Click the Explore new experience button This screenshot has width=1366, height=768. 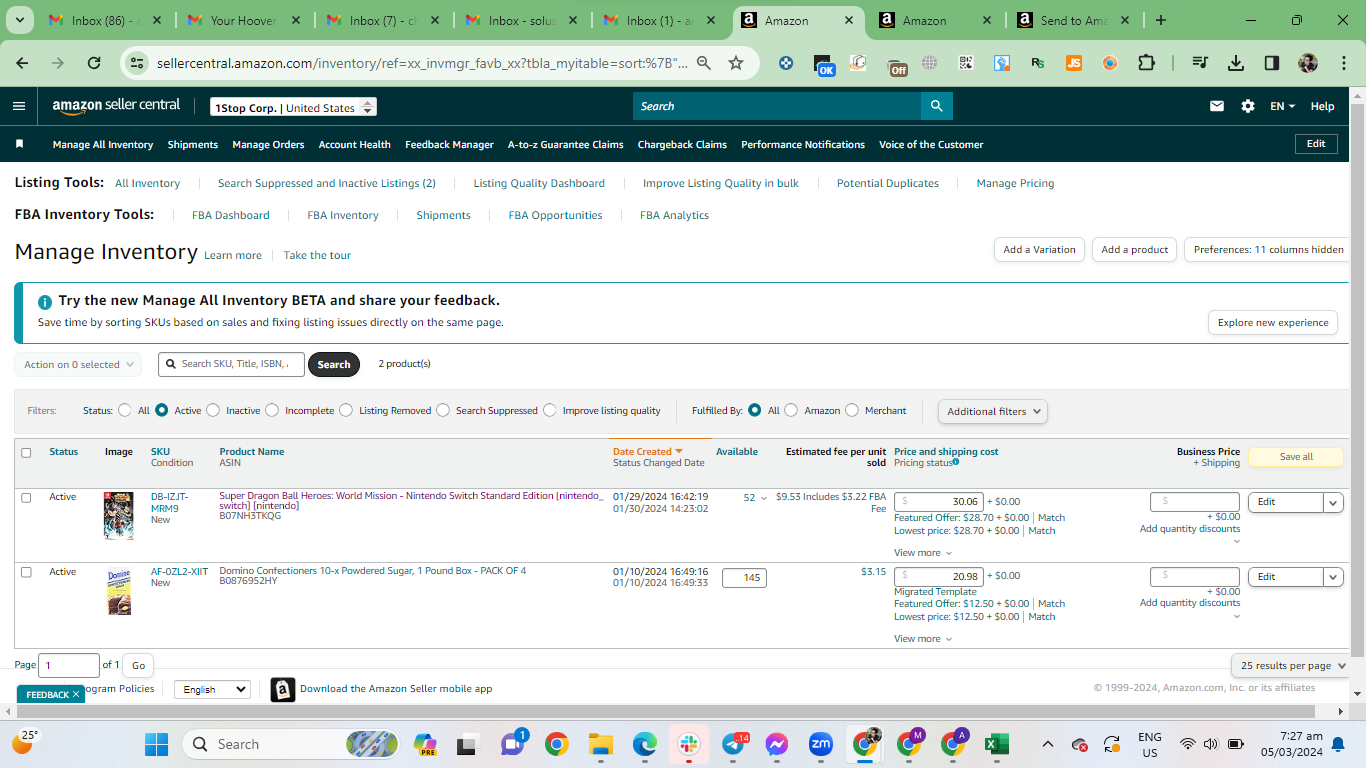(x=1273, y=323)
